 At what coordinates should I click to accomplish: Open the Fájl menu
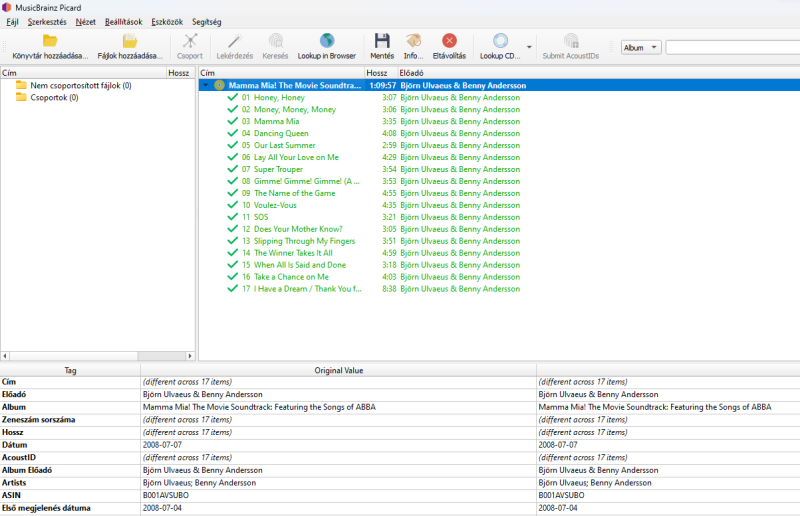point(12,22)
